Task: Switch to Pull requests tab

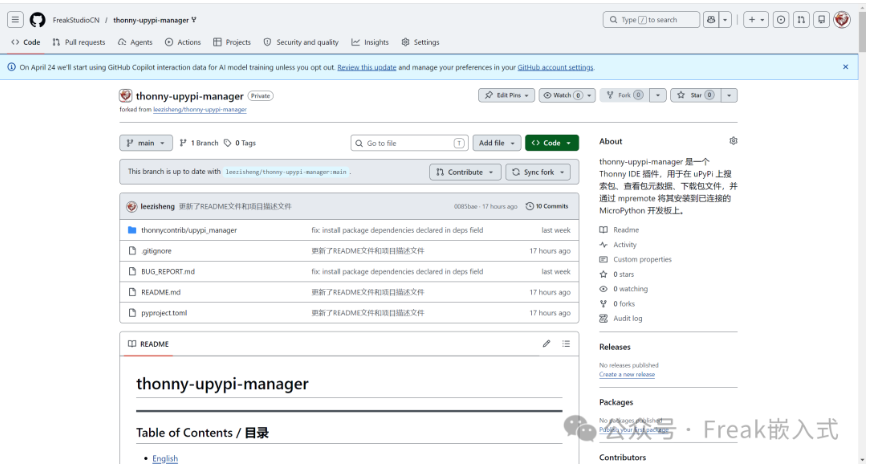Action: tap(79, 42)
